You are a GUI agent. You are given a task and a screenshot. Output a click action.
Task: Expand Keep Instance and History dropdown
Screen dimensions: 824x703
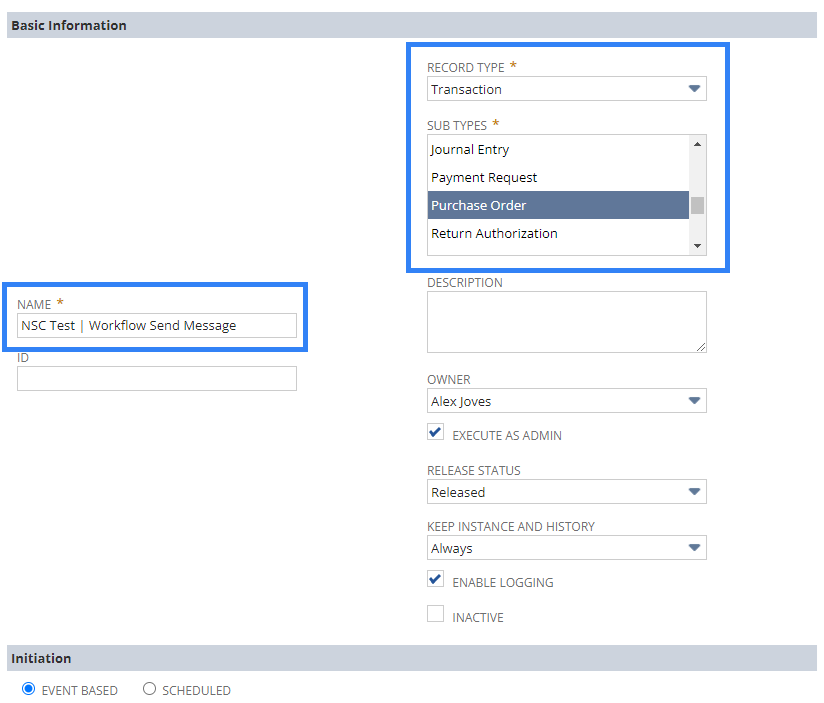coord(566,548)
